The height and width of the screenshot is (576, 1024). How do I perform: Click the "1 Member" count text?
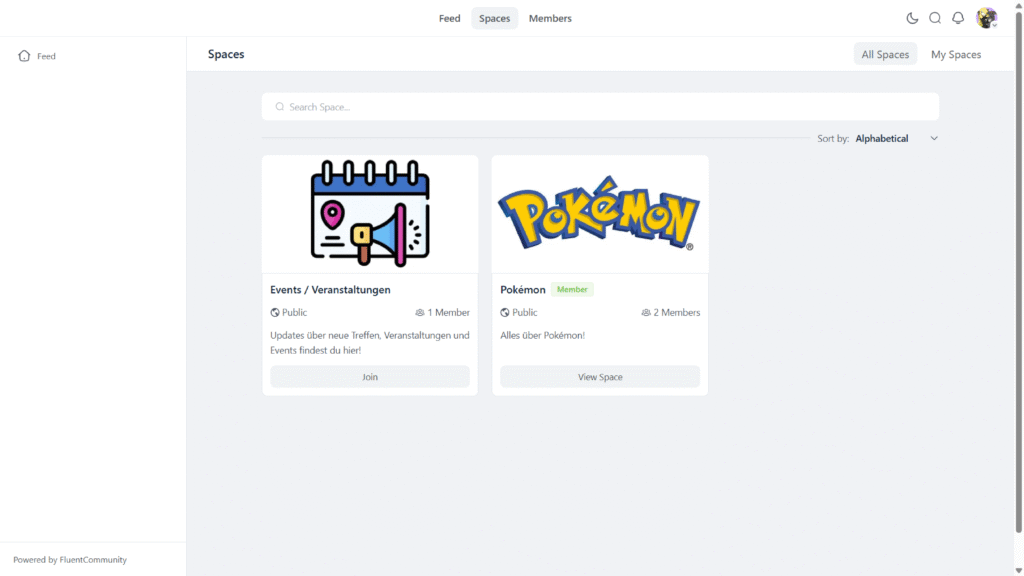(448, 313)
